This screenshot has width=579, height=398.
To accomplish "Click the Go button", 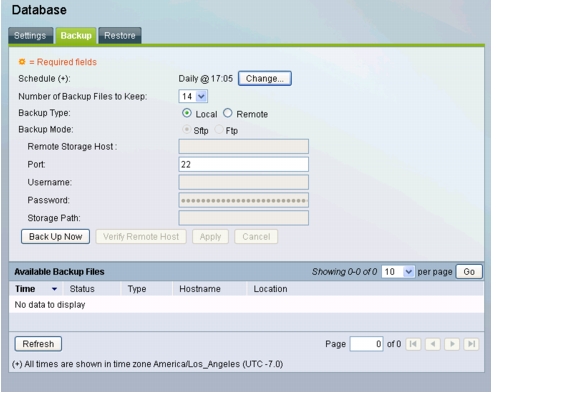I will 469,272.
